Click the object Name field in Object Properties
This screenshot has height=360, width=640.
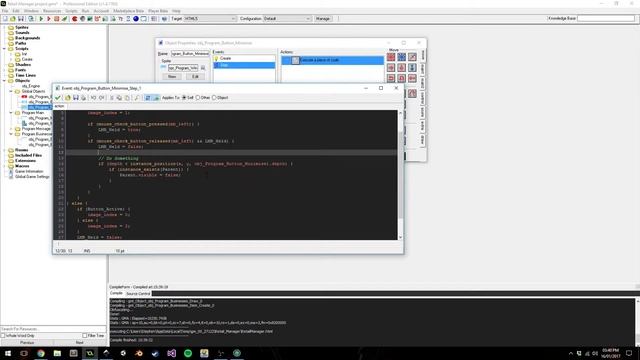pyautogui.click(x=190, y=53)
